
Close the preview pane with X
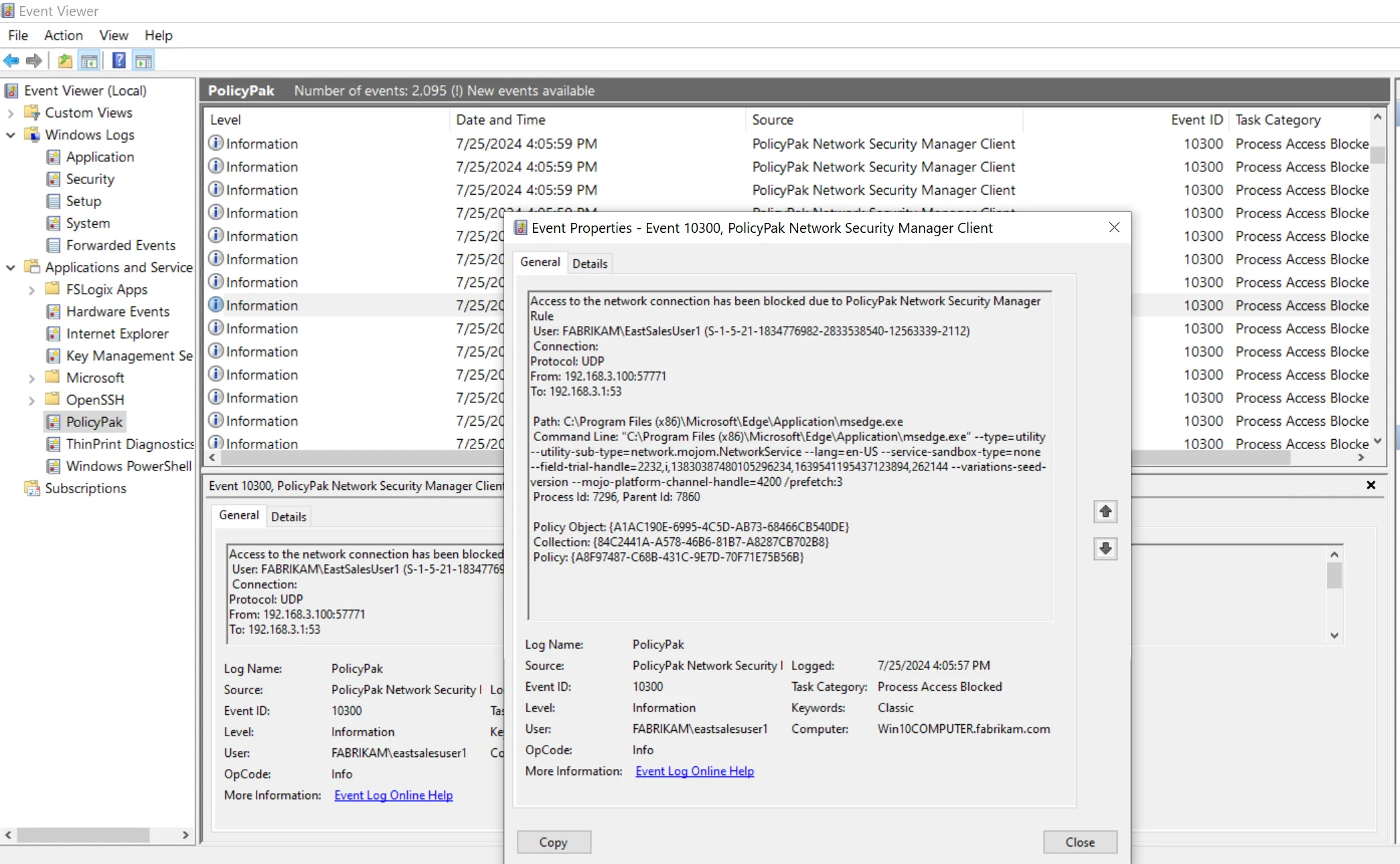(1371, 485)
